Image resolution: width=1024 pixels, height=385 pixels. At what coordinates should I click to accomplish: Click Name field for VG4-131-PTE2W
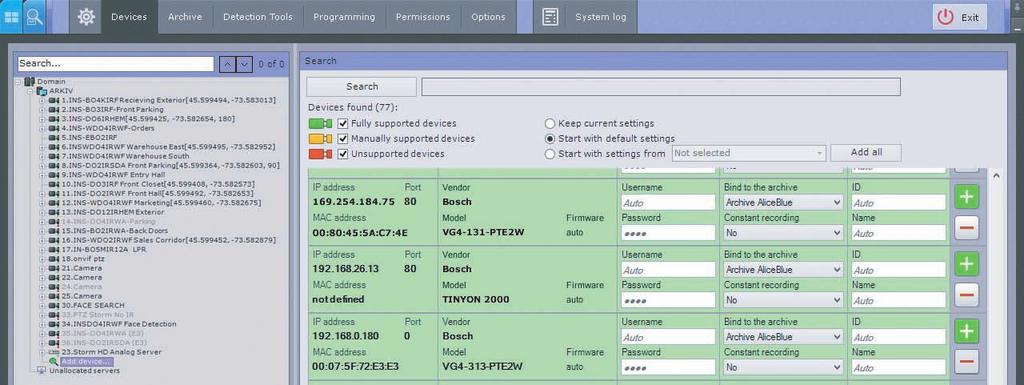click(898, 233)
